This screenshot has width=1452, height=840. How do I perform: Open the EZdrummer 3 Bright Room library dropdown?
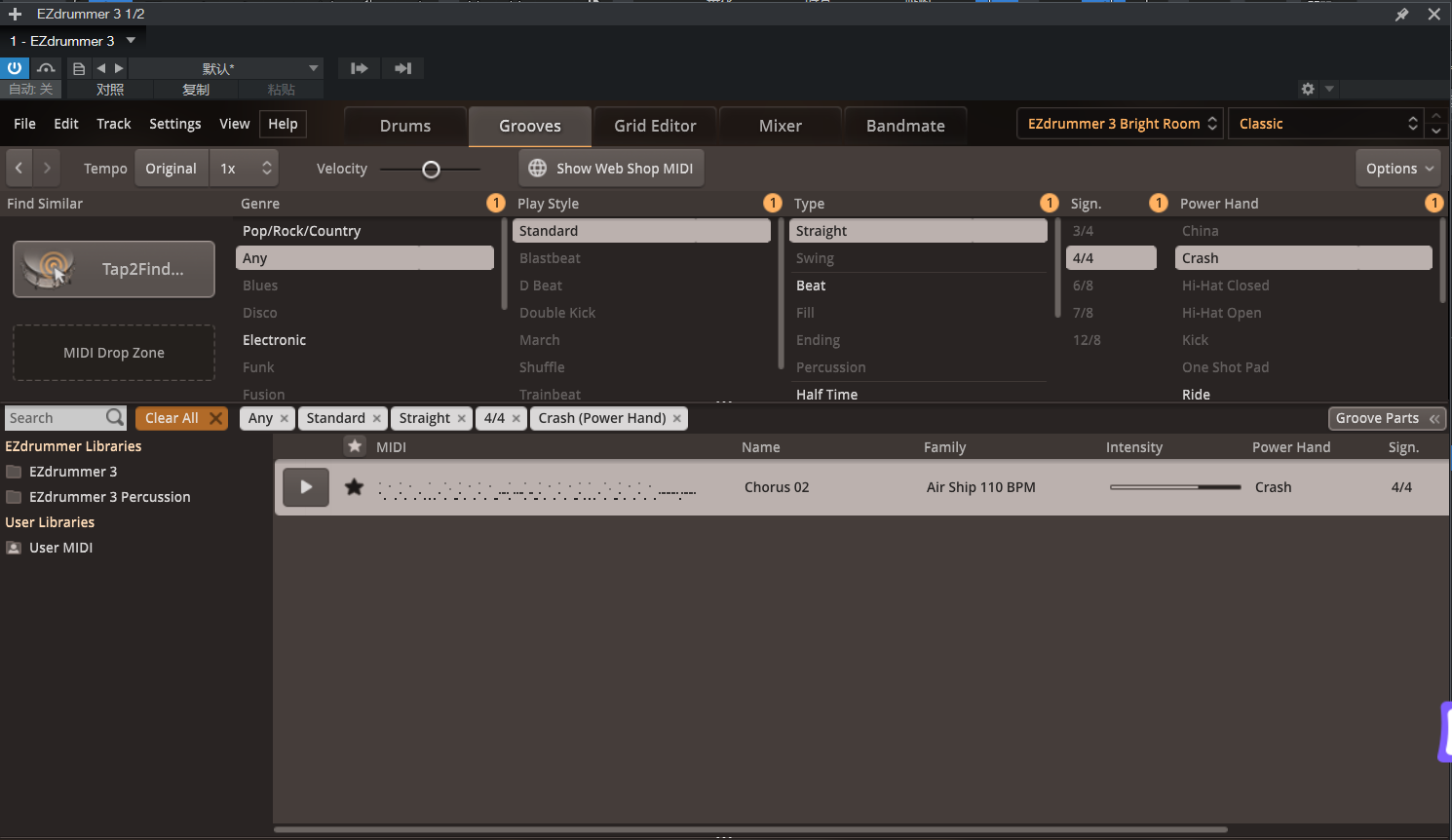pos(1121,124)
